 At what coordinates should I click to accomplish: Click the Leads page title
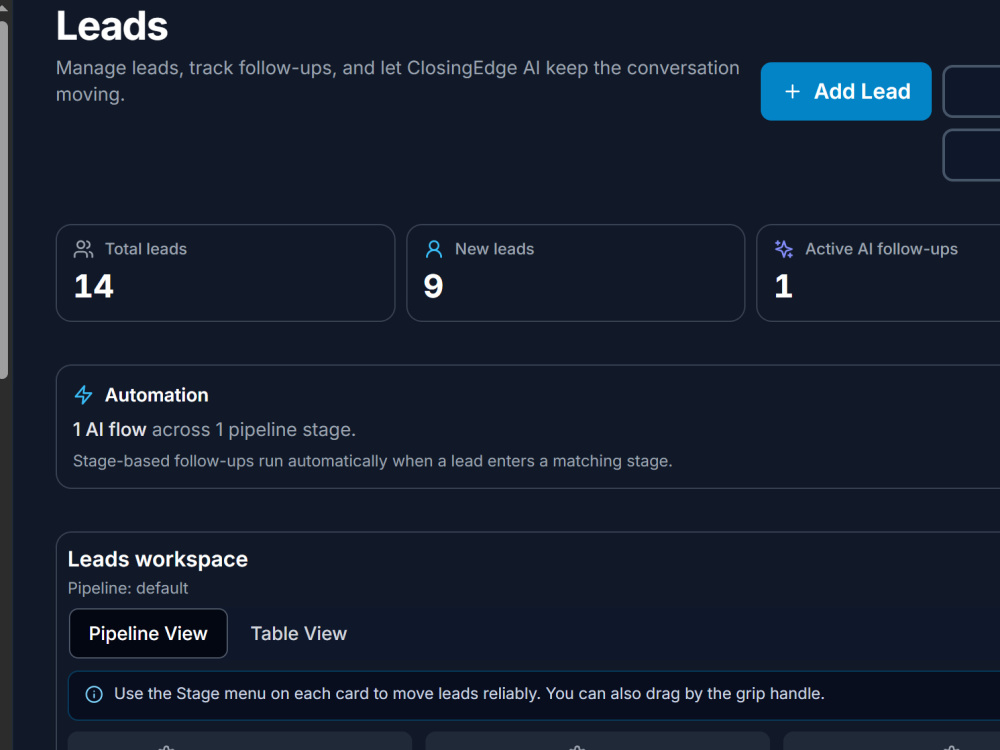click(x=112, y=26)
